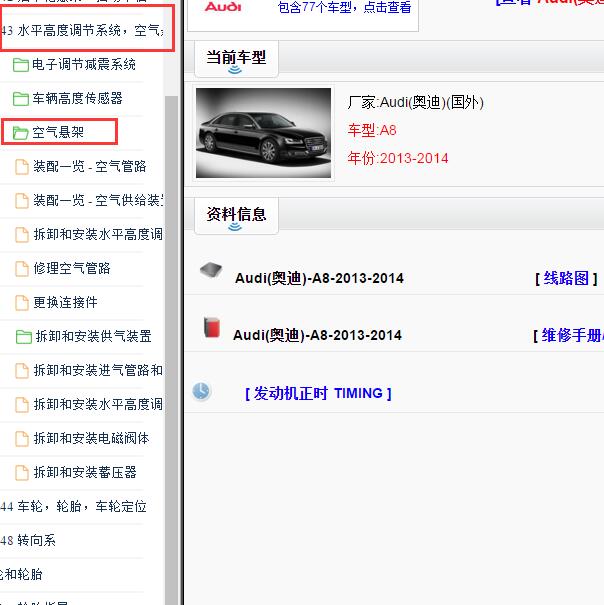Image resolution: width=604 pixels, height=605 pixels.
Task: Expand 44 车轮，轮胎，车轮定位 section
Action: tap(73, 506)
